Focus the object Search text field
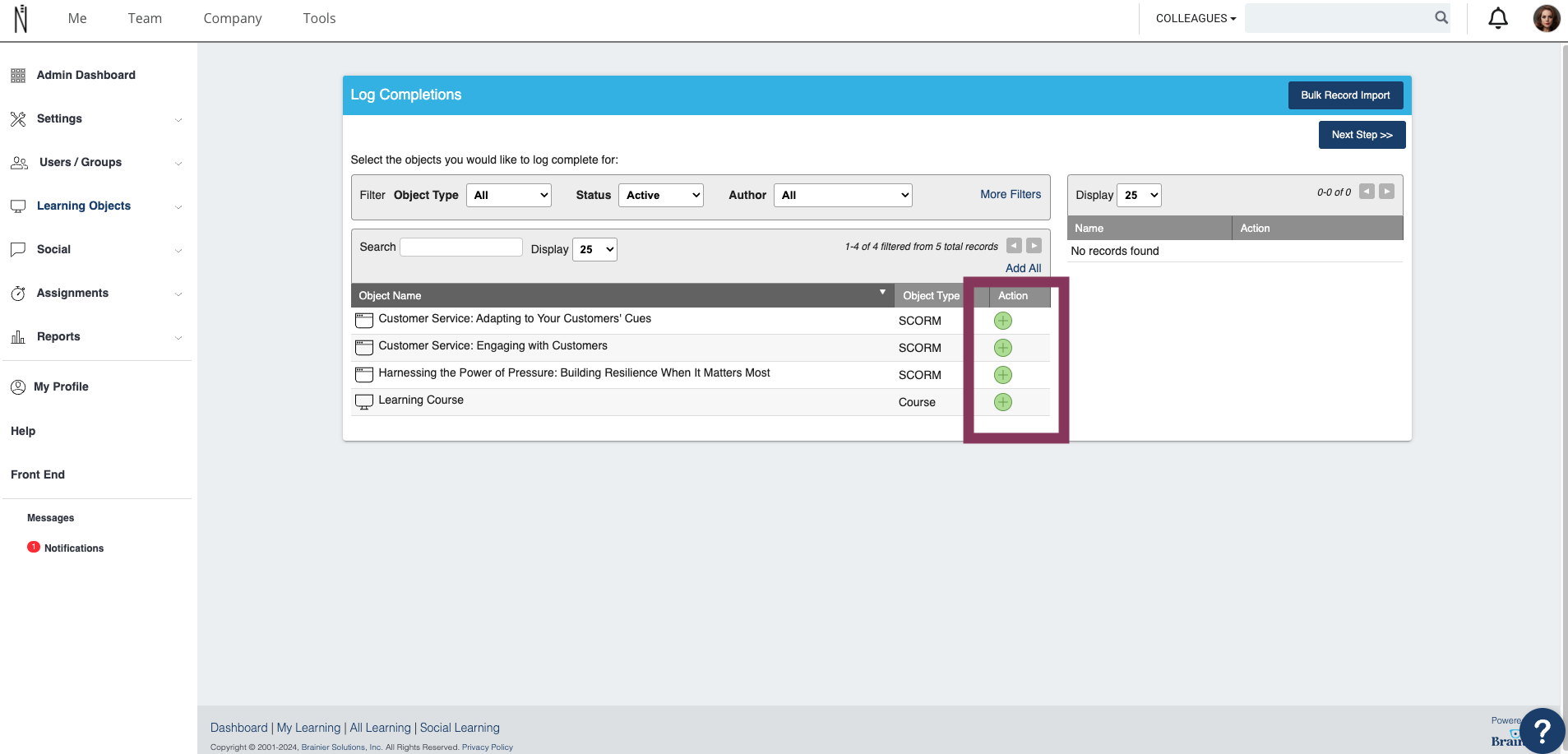 pyautogui.click(x=461, y=247)
